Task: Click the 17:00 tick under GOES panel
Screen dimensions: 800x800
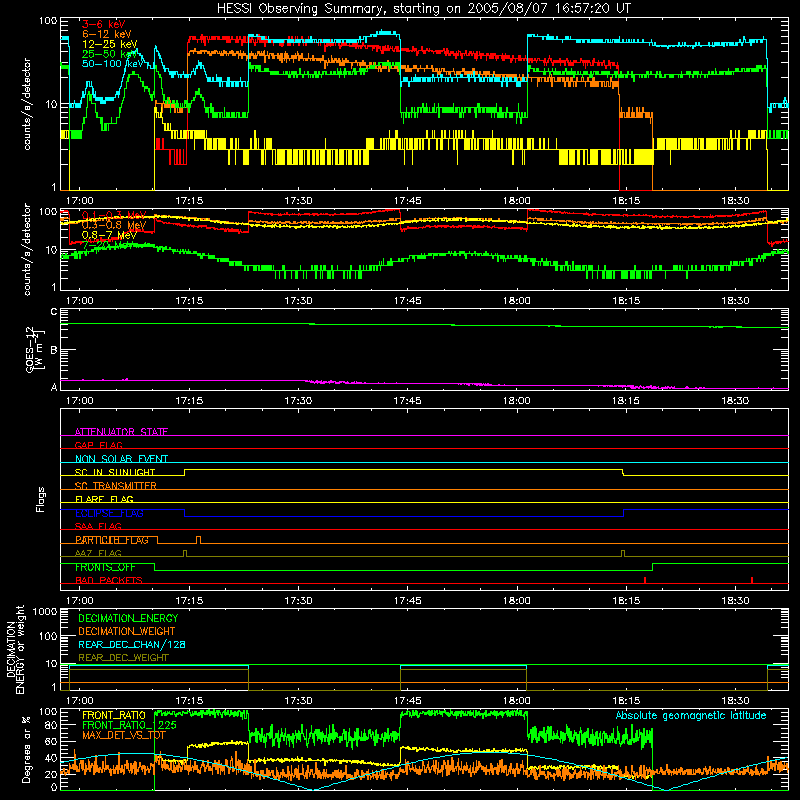Action: point(80,401)
